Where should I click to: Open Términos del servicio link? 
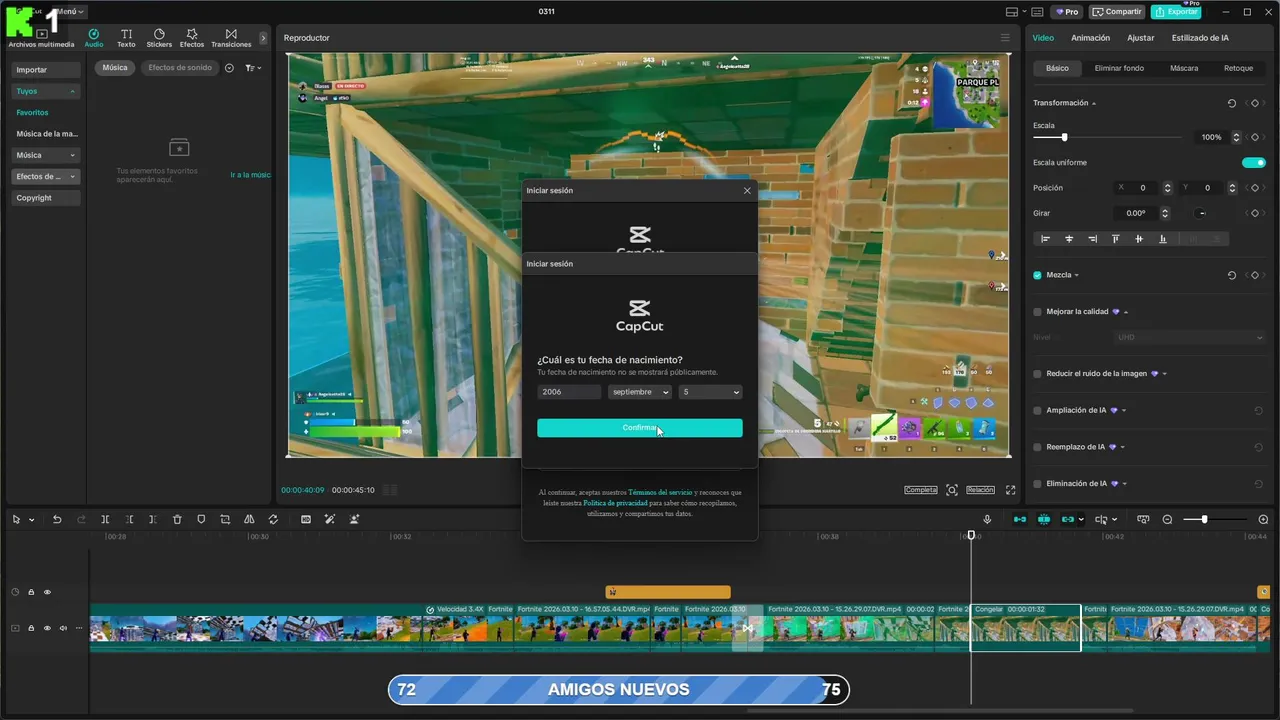[660, 492]
